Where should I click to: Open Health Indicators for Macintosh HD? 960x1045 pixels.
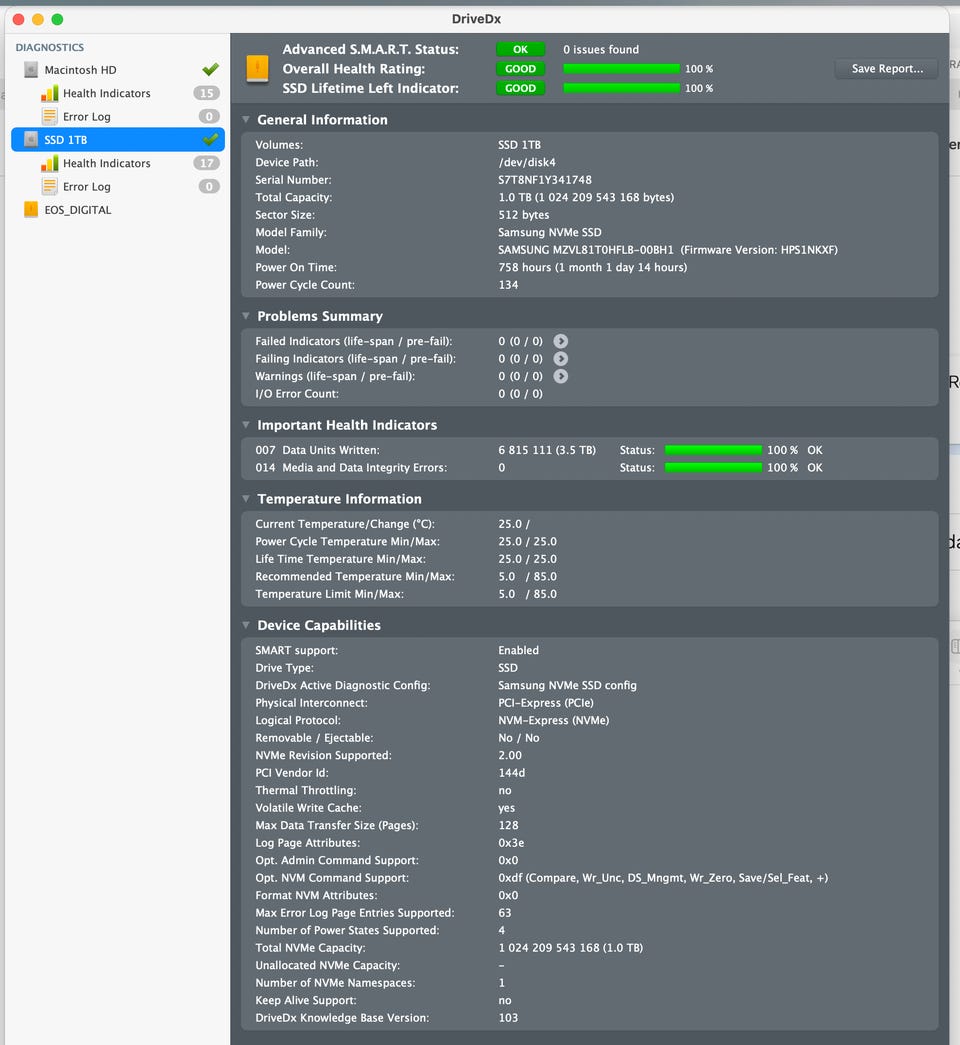[x=118, y=93]
